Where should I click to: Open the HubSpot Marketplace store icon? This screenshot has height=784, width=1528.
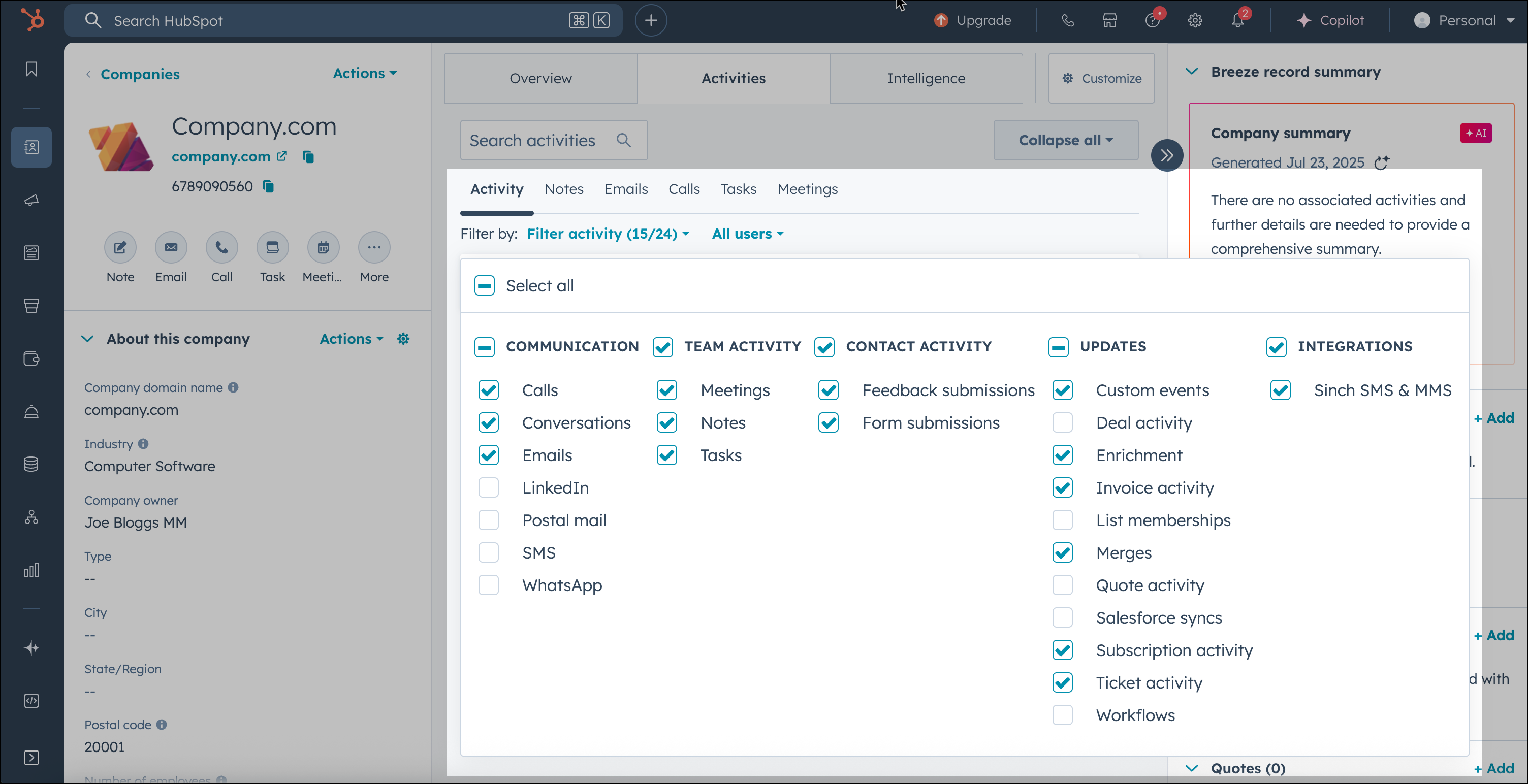pos(1110,20)
